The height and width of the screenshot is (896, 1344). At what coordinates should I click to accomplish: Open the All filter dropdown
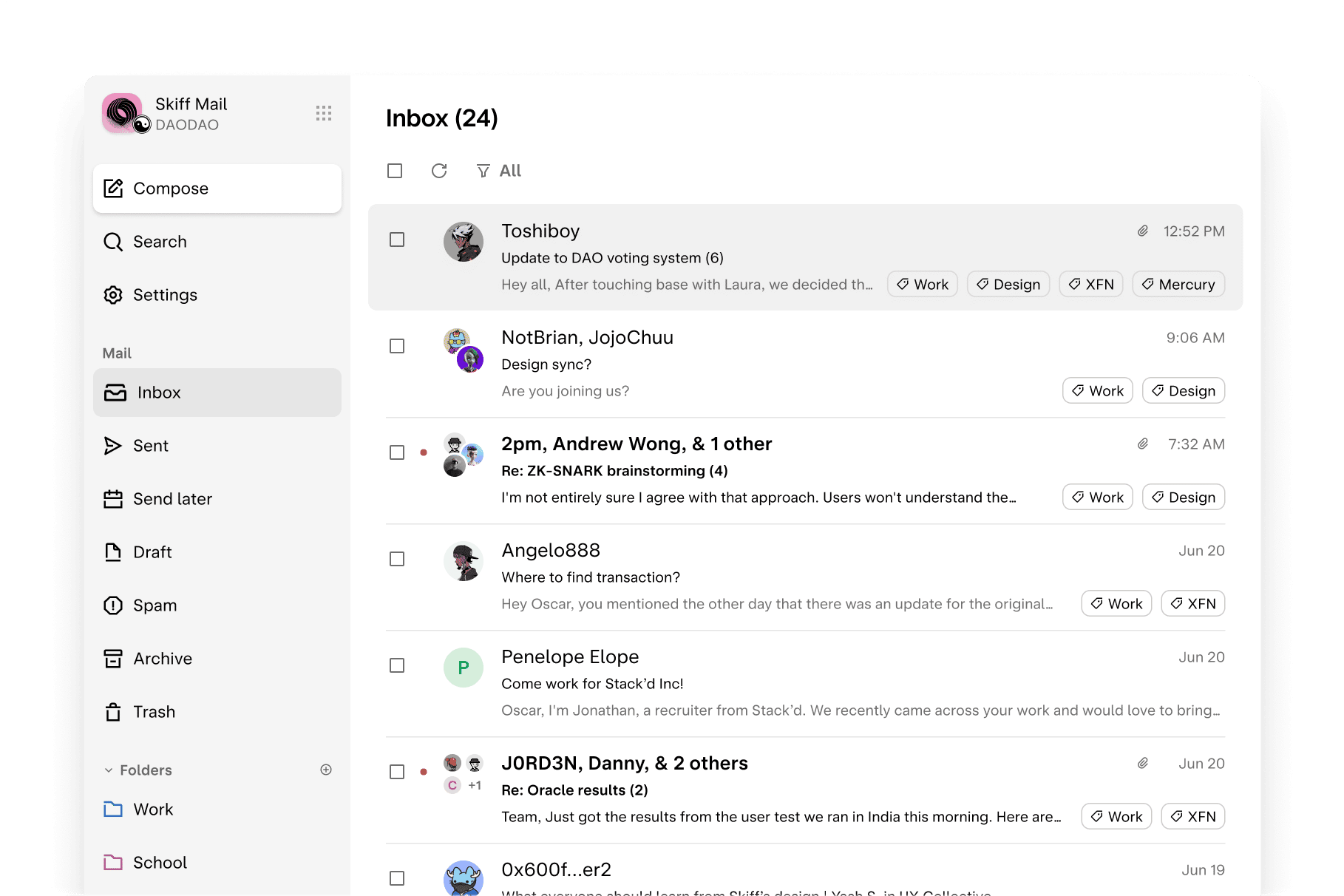coord(499,171)
